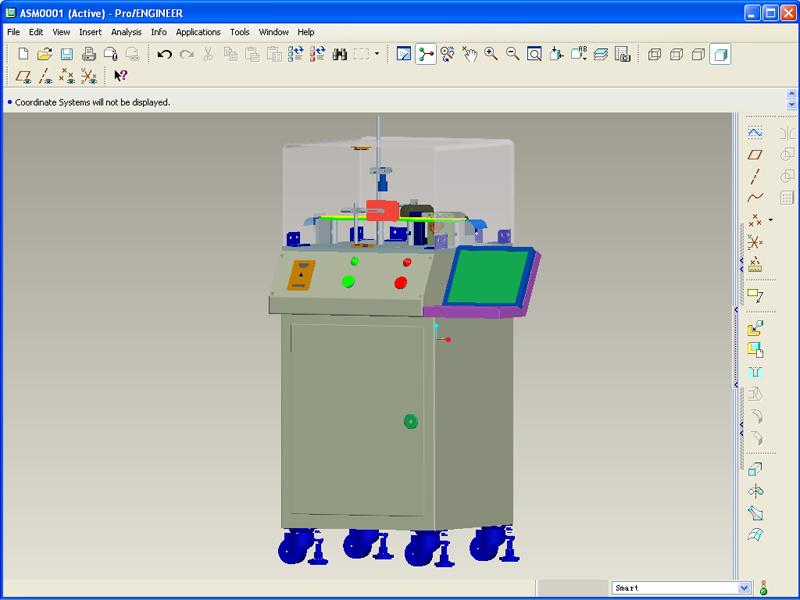Open the Smart selection filter dropdown
This screenshot has height=600, width=800.
[x=743, y=588]
